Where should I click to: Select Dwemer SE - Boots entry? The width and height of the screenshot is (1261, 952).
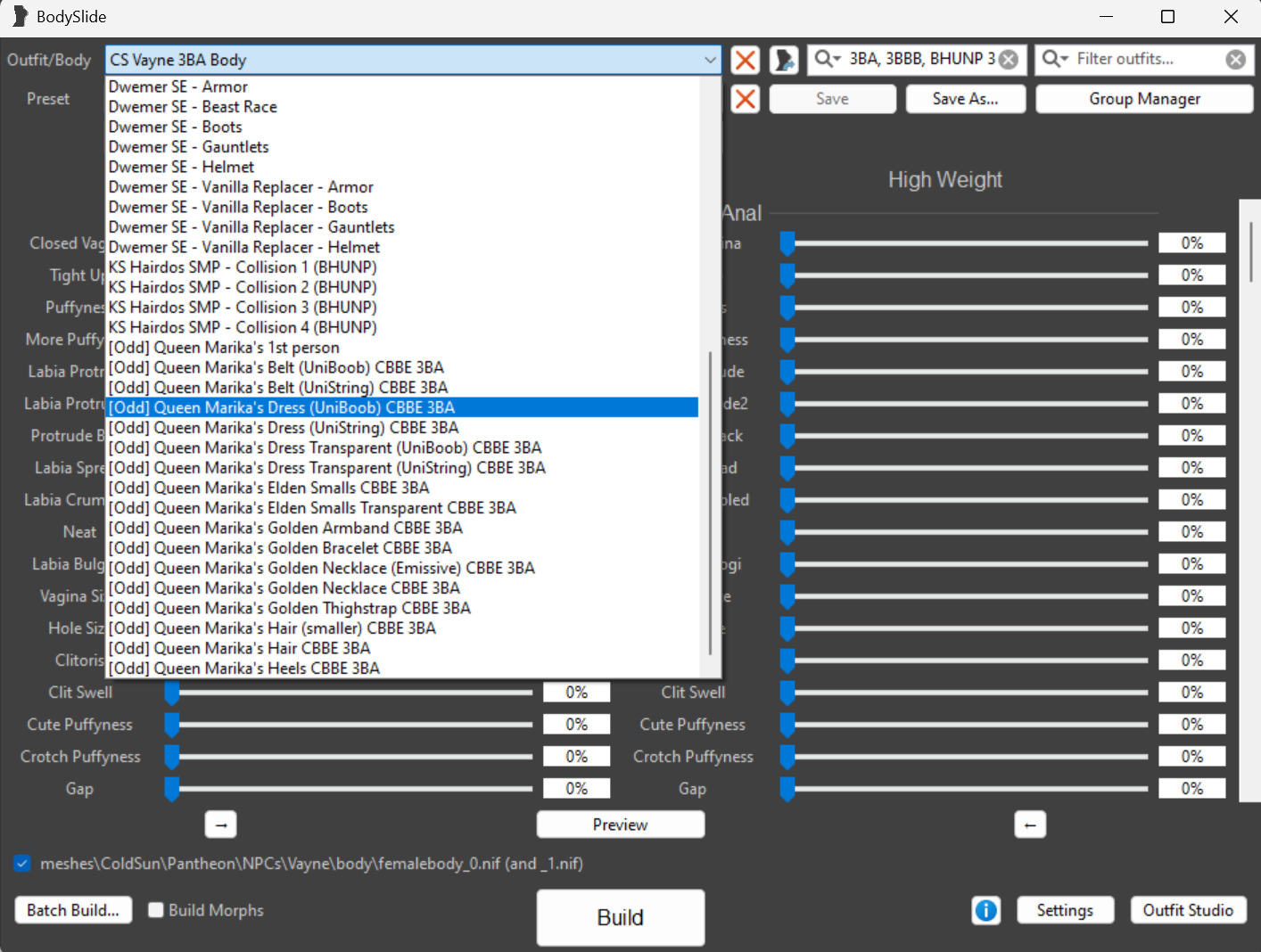401,127
